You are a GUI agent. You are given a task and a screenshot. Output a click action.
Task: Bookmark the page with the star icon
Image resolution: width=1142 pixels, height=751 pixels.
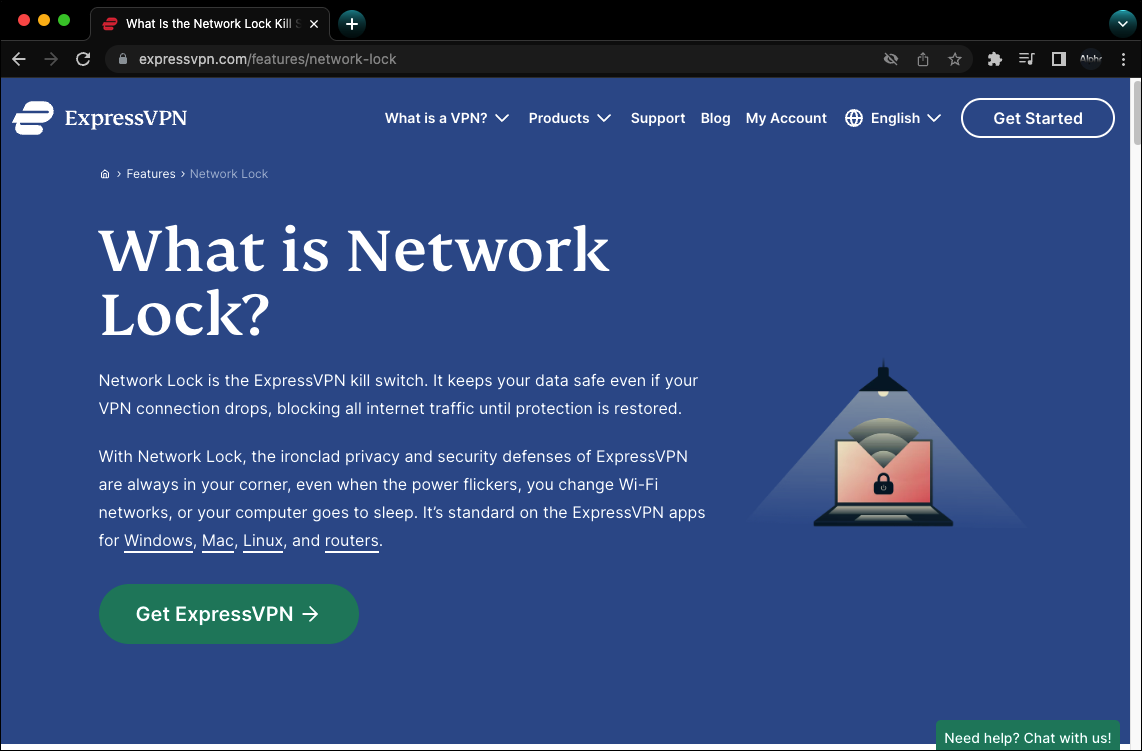(x=954, y=59)
